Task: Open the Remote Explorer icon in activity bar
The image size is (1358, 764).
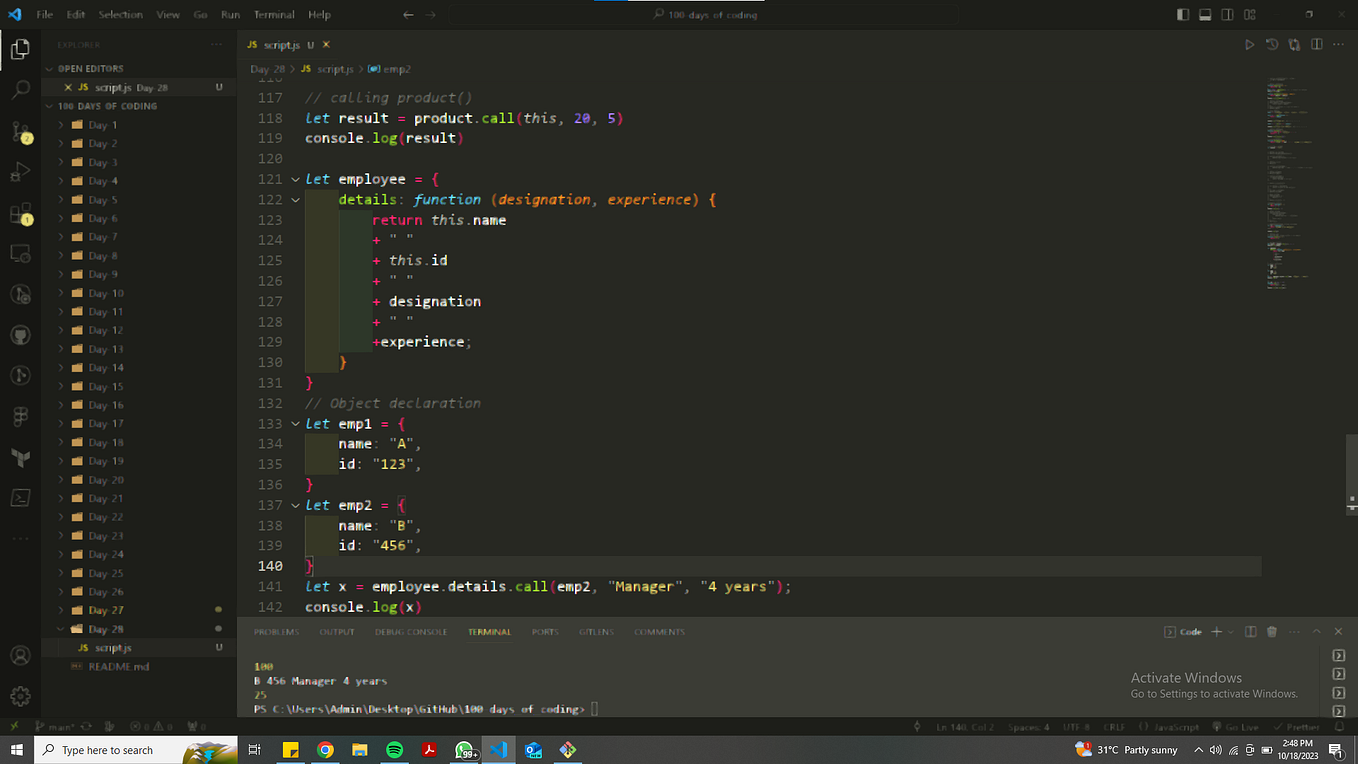Action: 20,254
